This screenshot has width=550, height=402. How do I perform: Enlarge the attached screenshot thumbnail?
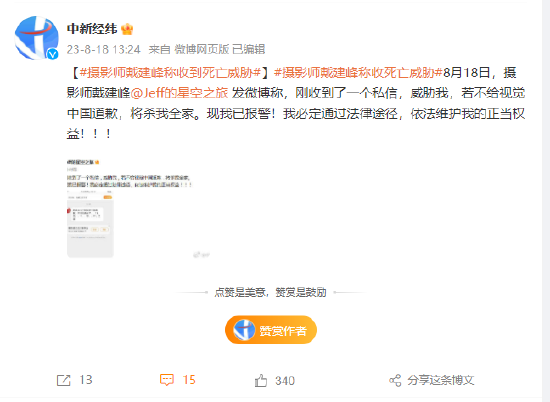pos(130,208)
